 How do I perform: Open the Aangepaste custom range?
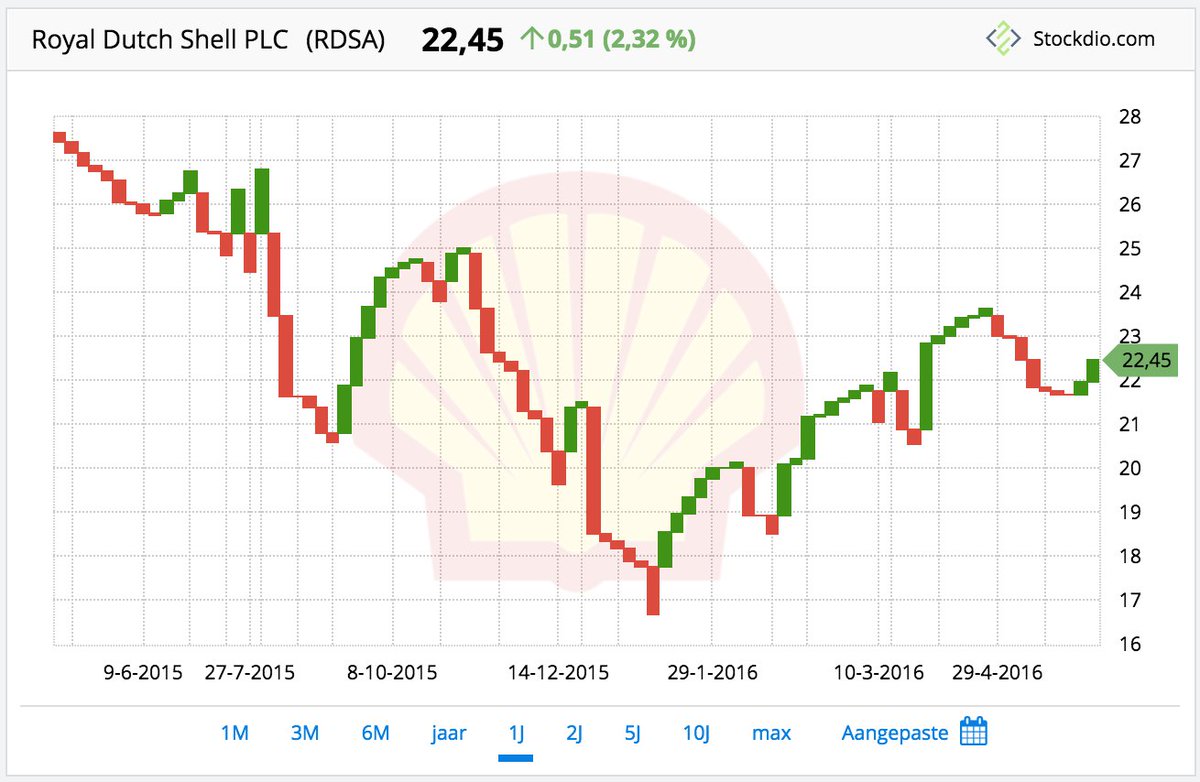895,733
